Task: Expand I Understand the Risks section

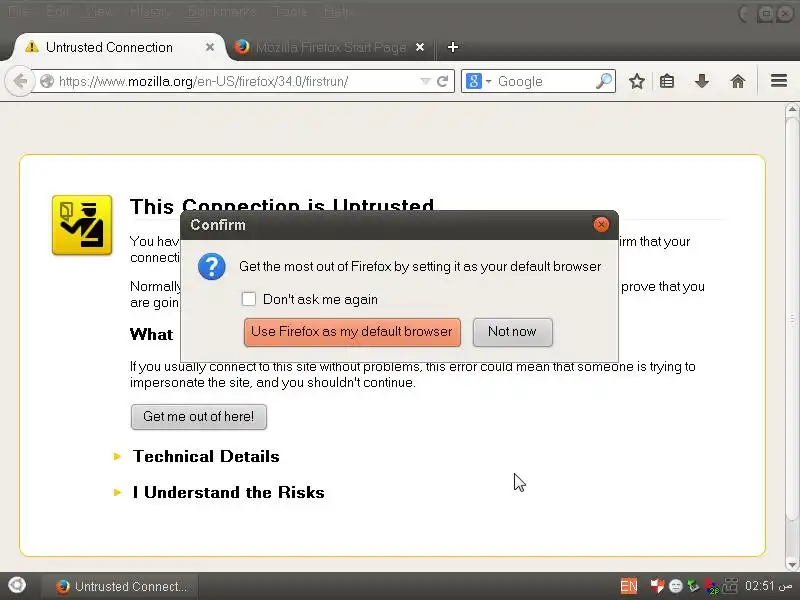Action: tap(229, 492)
